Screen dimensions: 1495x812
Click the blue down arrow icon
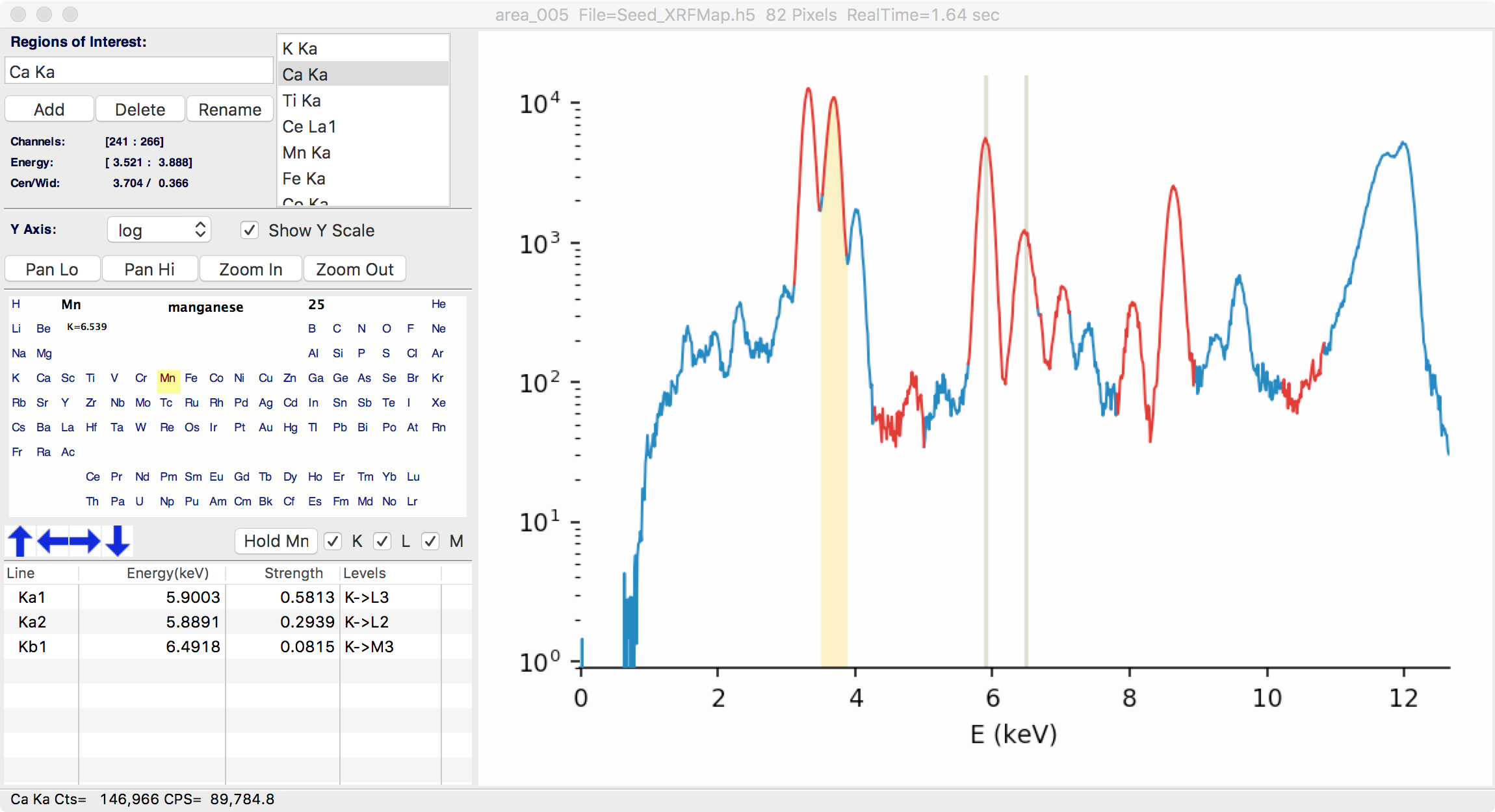(118, 541)
